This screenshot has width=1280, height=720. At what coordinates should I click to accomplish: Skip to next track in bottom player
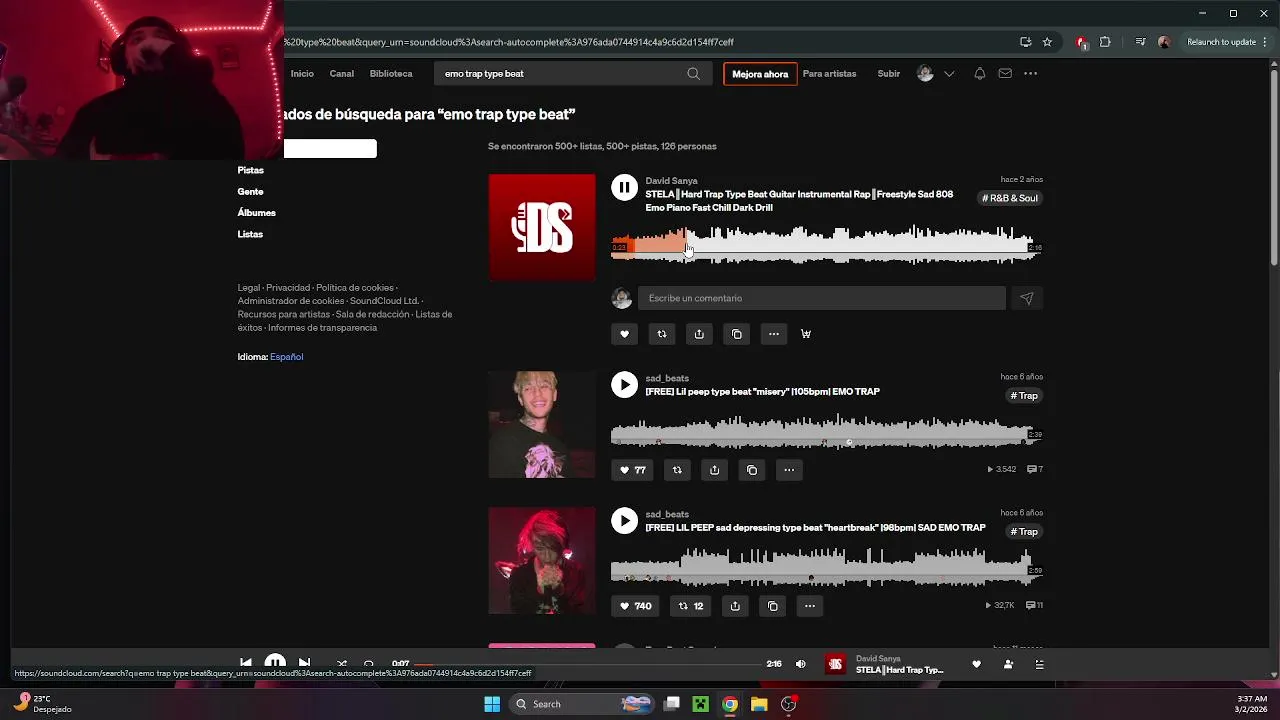tap(304, 663)
